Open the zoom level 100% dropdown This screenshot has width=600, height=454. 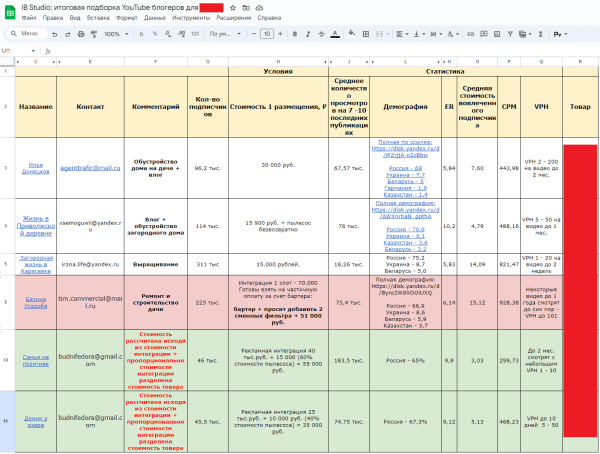click(115, 34)
